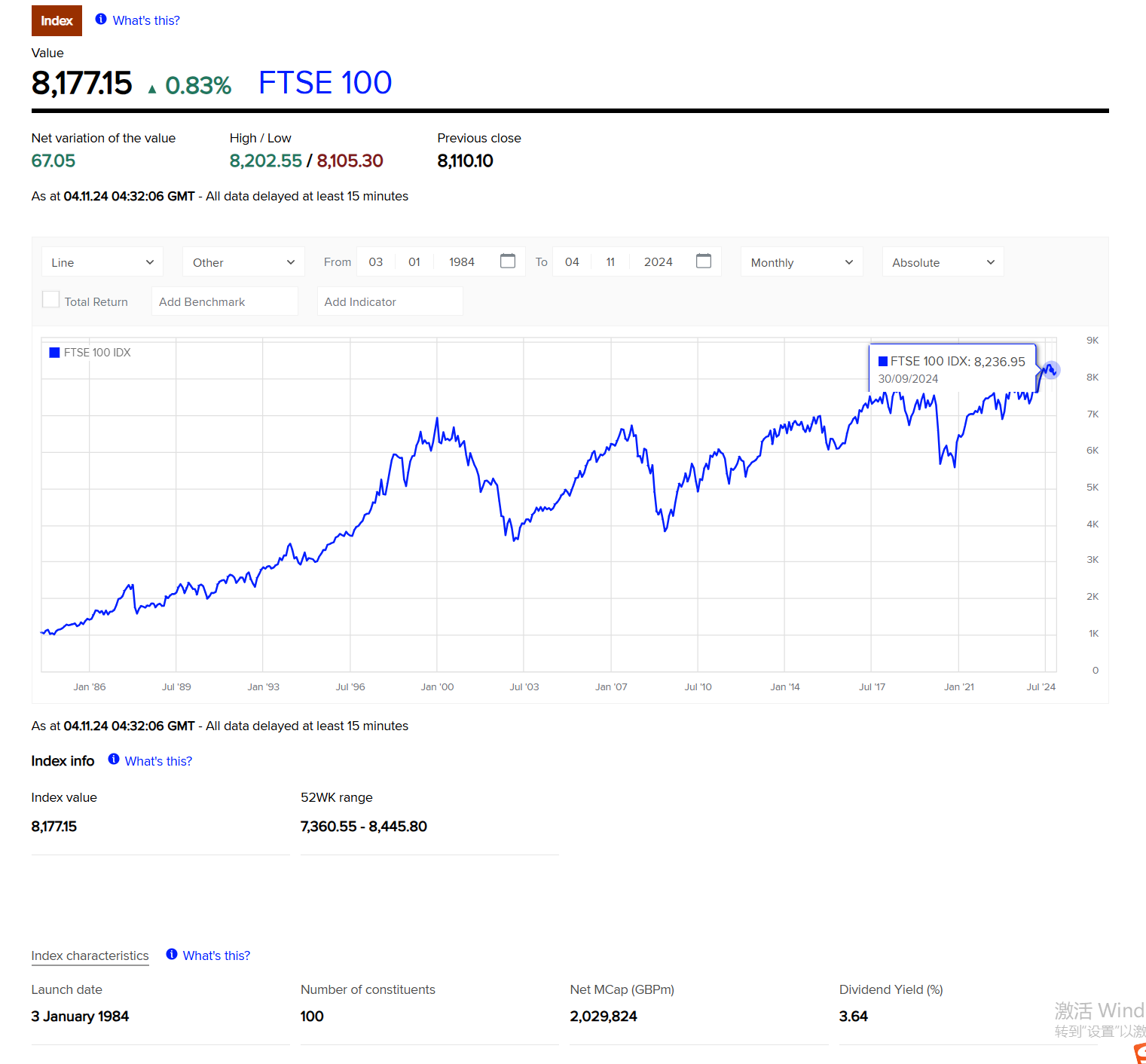Open the top What's this? link
Screen dimensions: 1146x1064
(146, 20)
